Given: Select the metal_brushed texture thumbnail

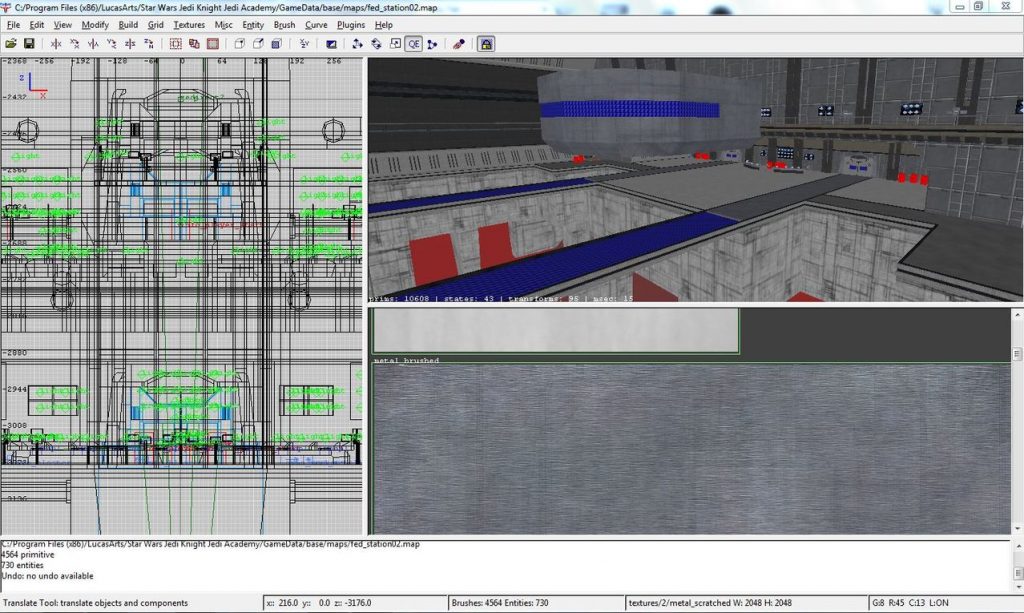Looking at the screenshot, I should [x=692, y=449].
